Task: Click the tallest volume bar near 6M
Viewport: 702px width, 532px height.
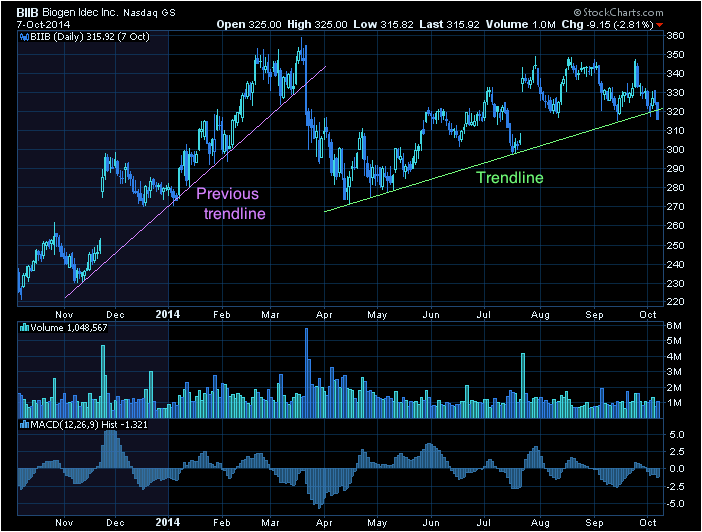Action: (307, 373)
